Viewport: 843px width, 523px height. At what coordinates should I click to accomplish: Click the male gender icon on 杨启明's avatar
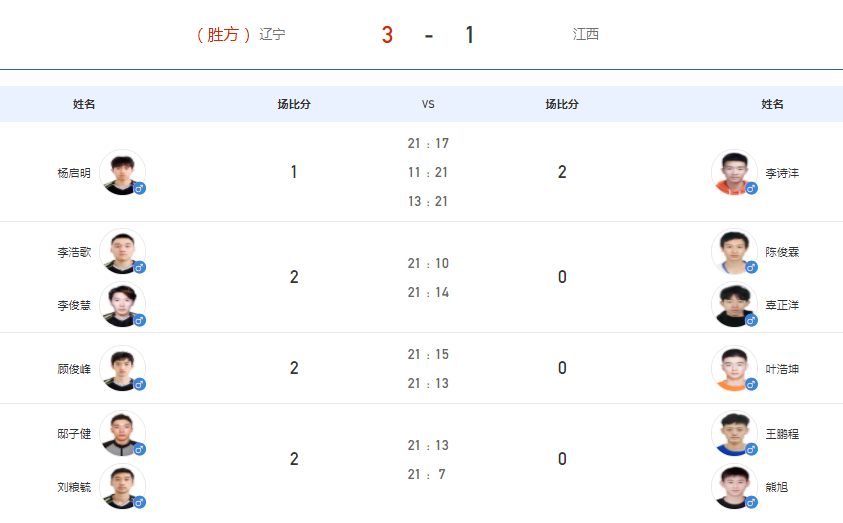[140, 189]
